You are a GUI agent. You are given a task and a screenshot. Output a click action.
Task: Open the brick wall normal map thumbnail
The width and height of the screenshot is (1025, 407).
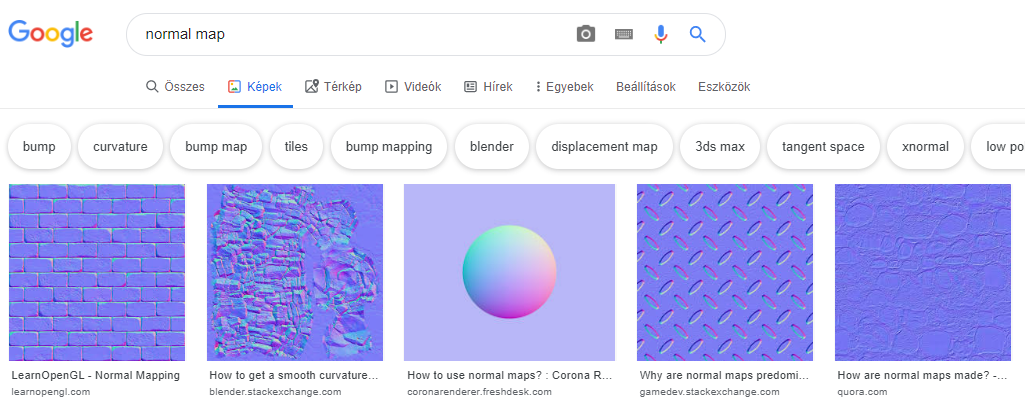click(97, 272)
